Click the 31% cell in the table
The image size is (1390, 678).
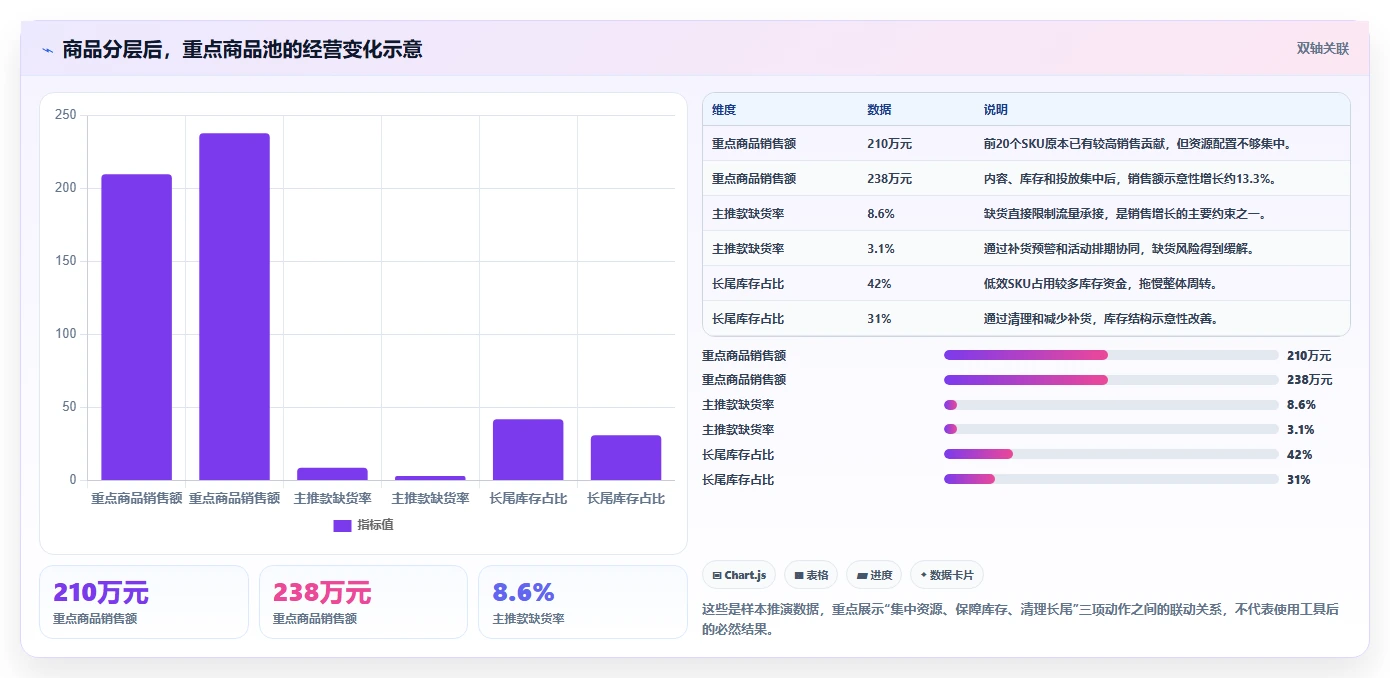(x=879, y=319)
